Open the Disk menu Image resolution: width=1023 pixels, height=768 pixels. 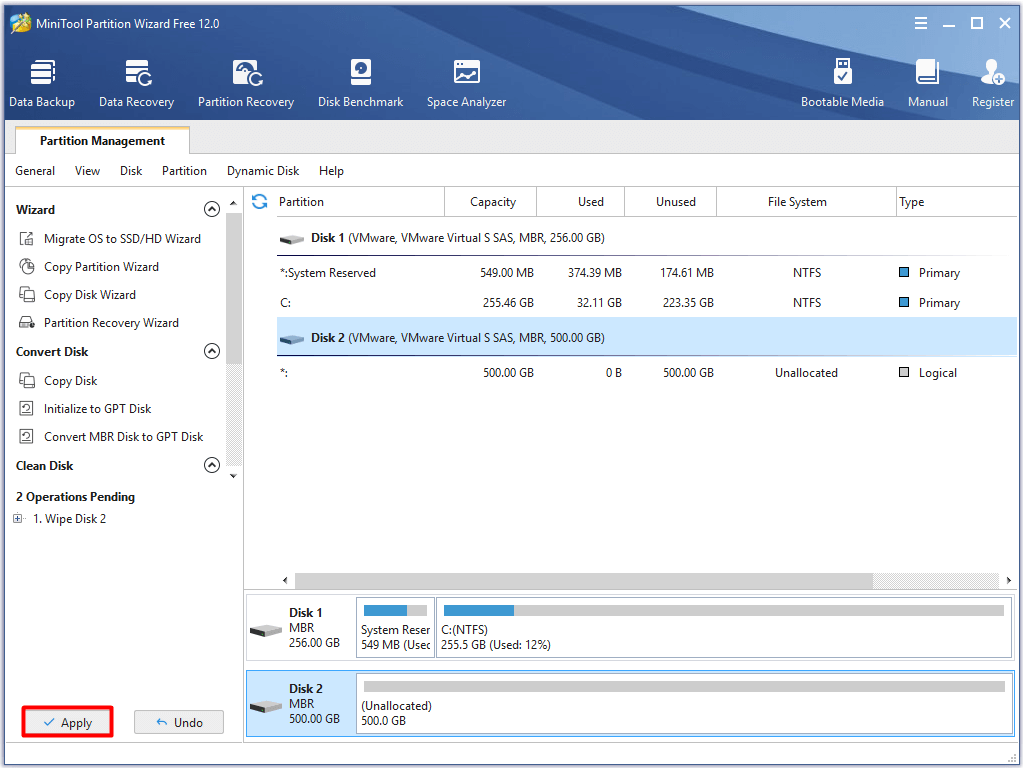tap(131, 171)
